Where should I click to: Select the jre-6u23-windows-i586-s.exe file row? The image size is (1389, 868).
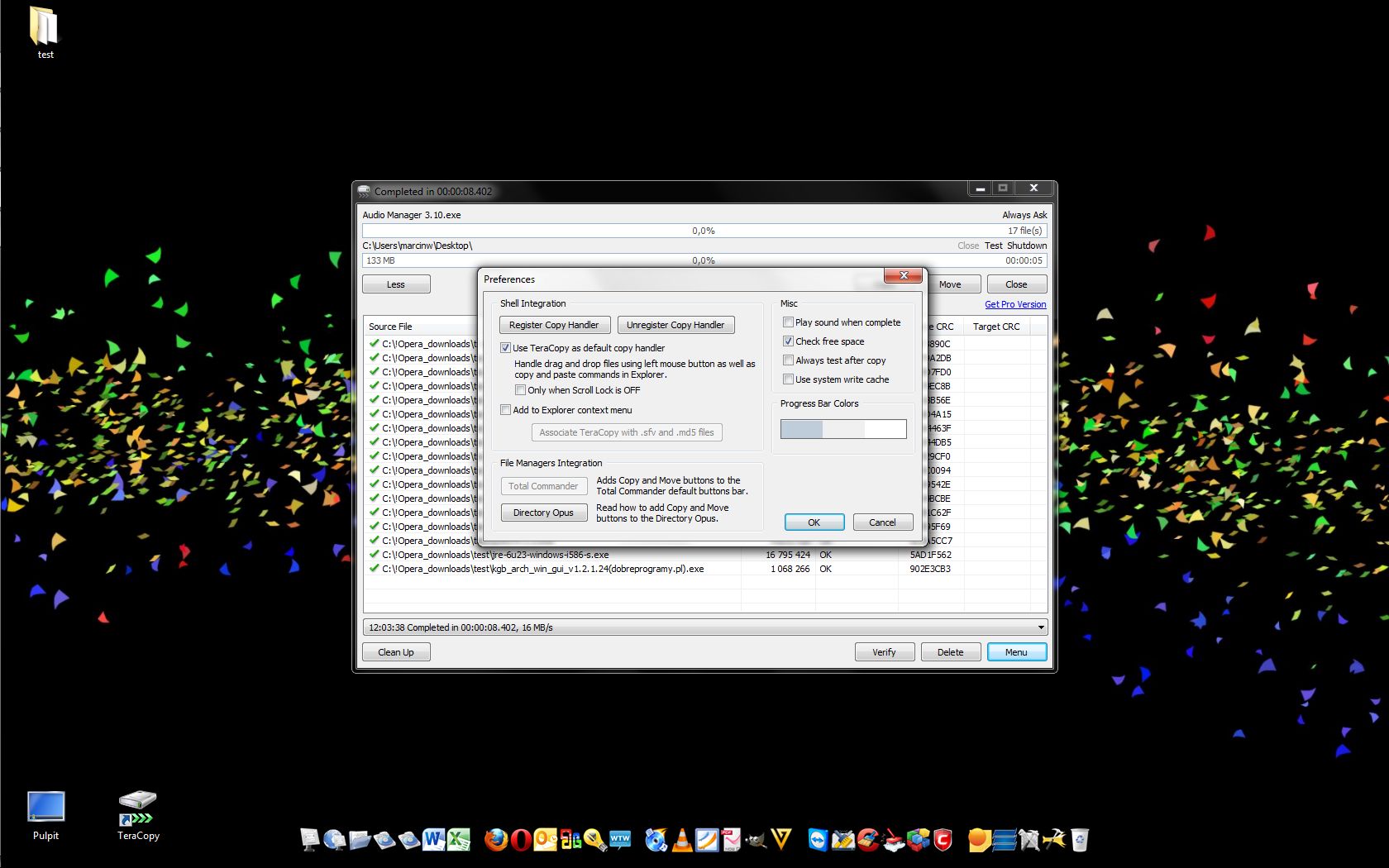704,555
